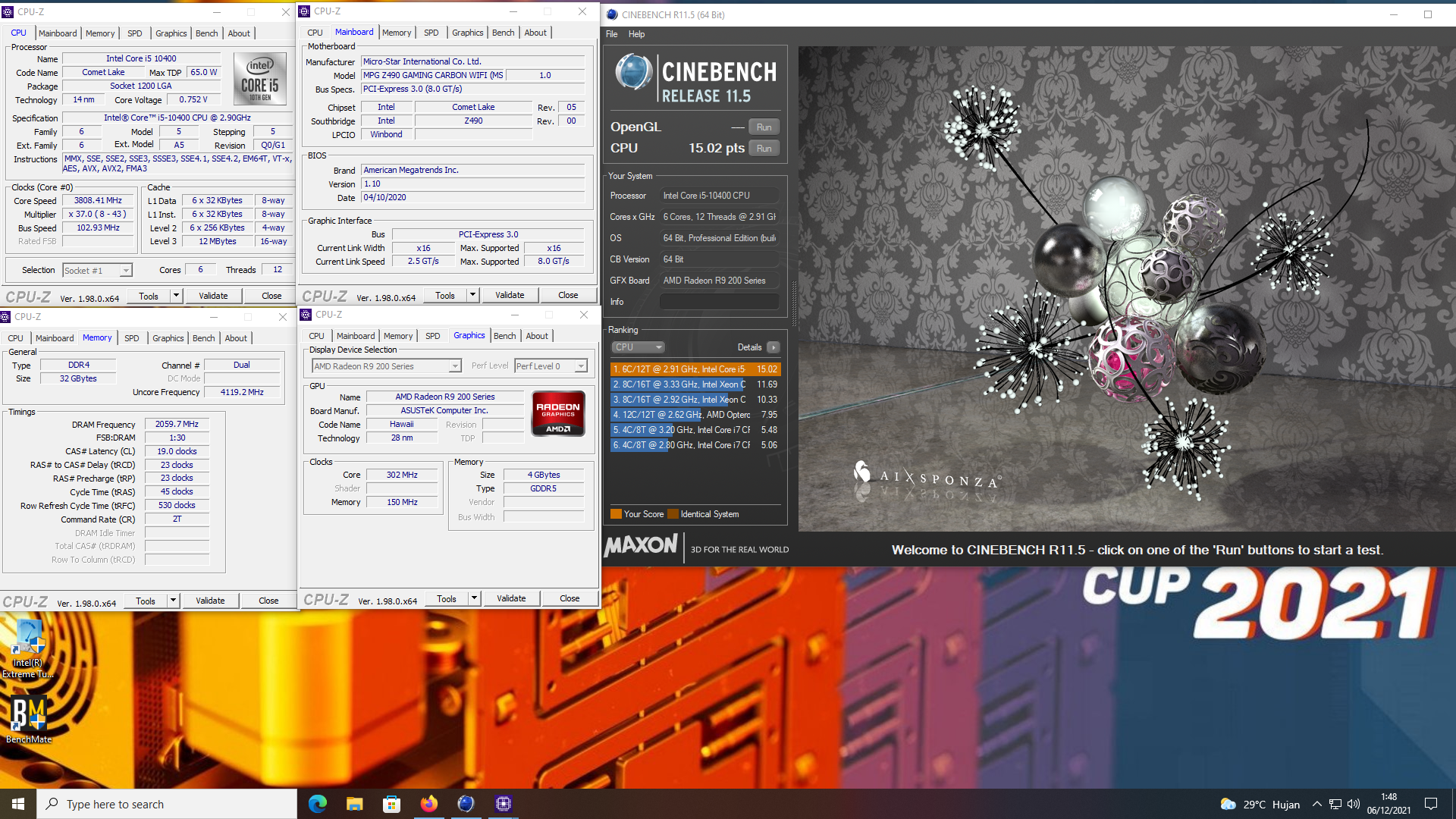Image resolution: width=1456 pixels, height=819 pixels.
Task: Run the OpenGL benchmark
Action: 764,127
